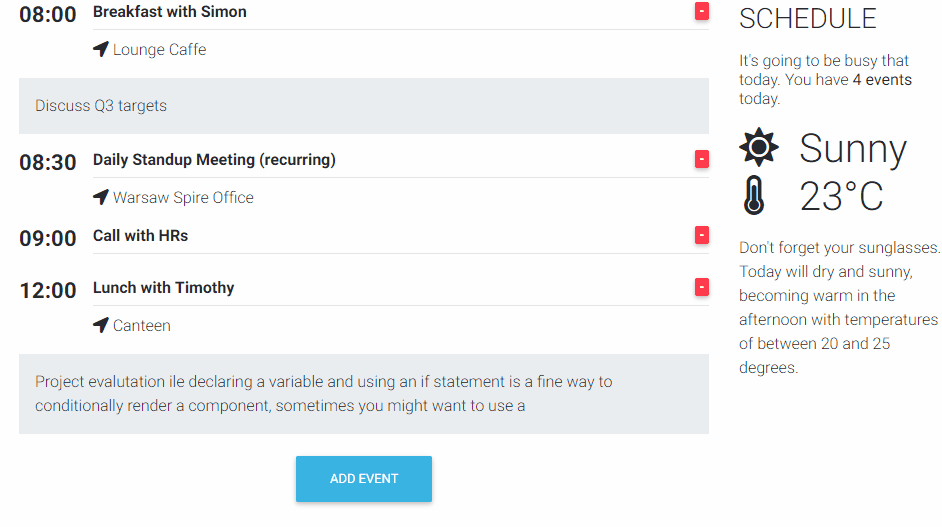Click the Discuss Q3 targets description box
This screenshot has height=527, width=942.
pos(363,106)
